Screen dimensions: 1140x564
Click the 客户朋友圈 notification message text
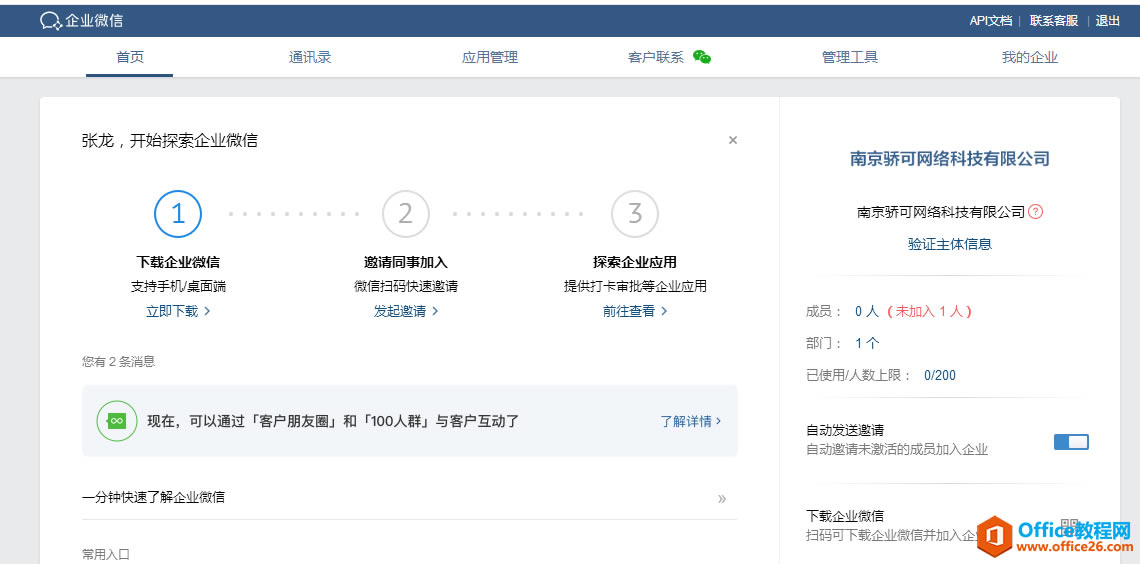(x=333, y=421)
